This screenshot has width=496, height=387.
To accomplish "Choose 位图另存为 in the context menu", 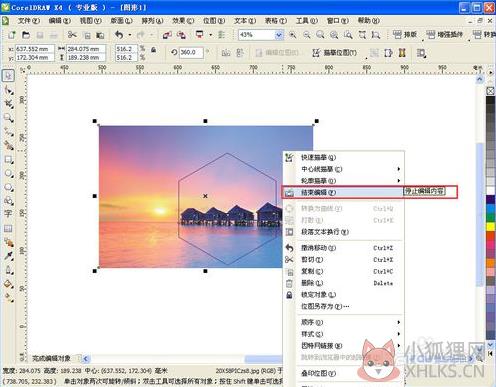I will (x=343, y=306).
